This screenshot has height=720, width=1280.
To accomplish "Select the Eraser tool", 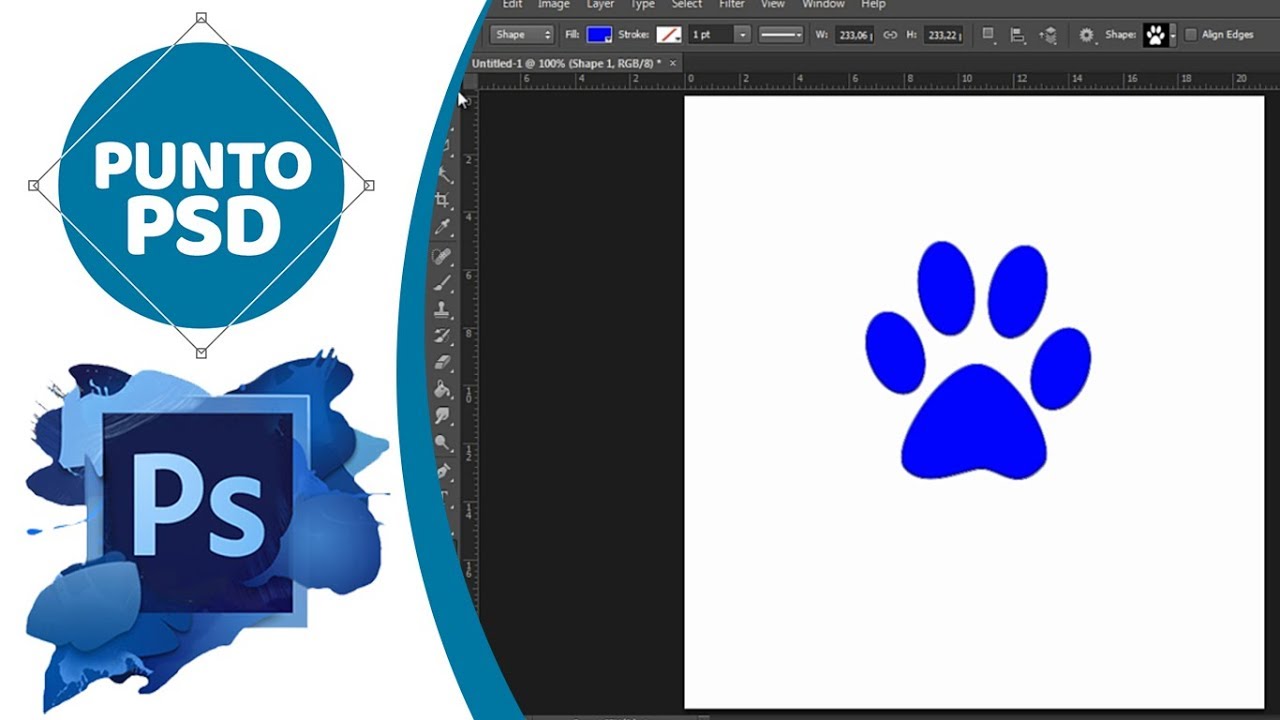I will click(x=443, y=363).
